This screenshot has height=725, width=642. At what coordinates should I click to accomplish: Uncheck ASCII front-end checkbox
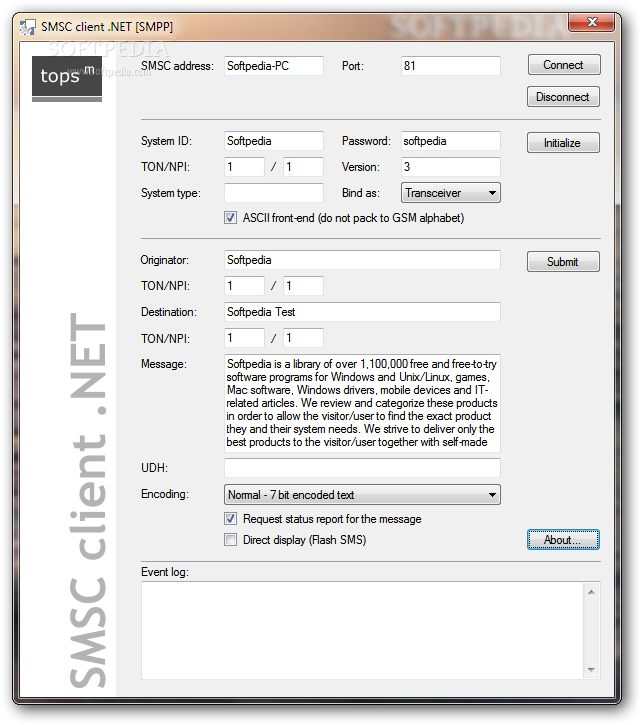[x=230, y=218]
